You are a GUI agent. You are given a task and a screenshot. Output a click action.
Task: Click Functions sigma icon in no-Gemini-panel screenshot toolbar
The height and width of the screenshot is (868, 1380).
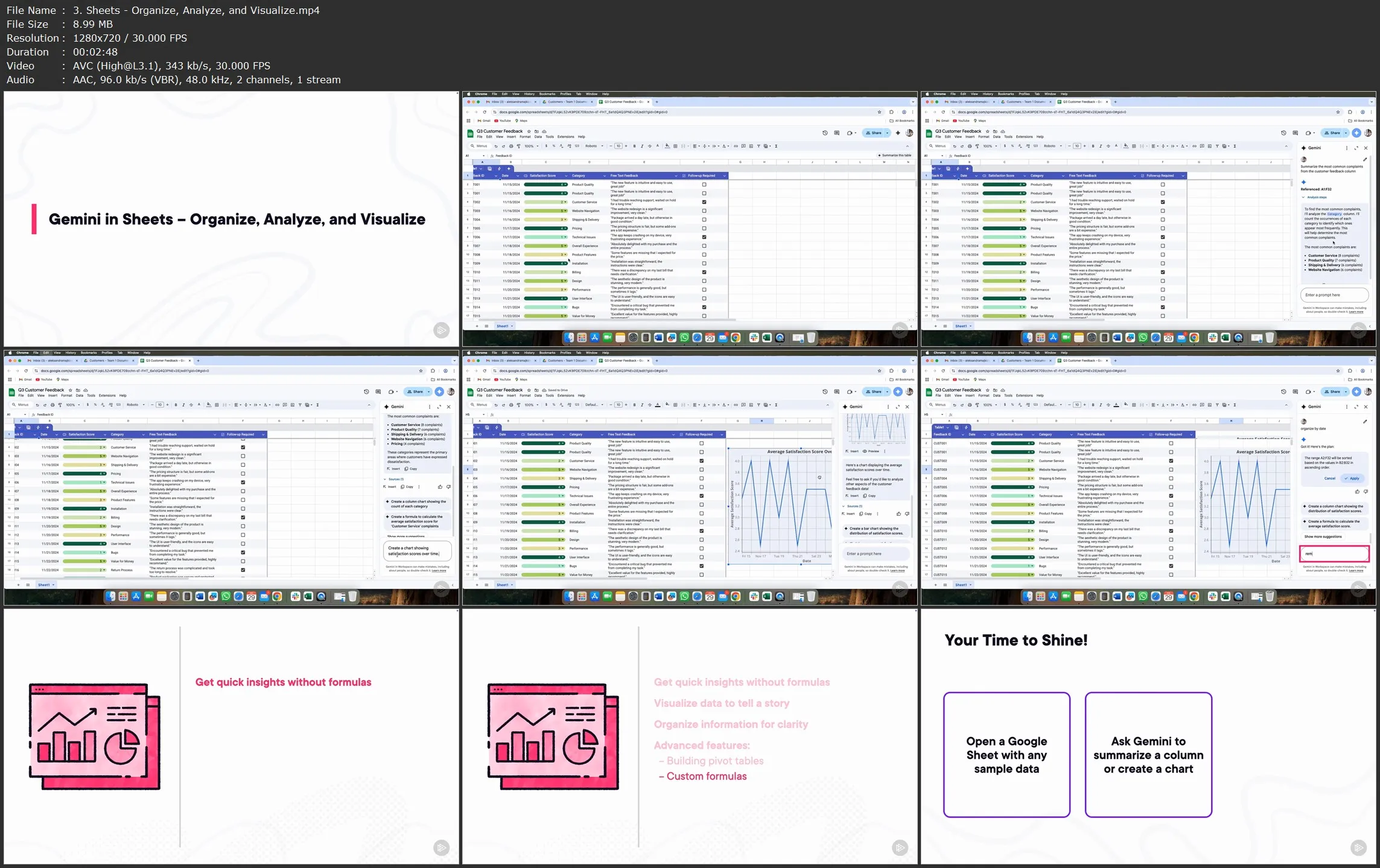tap(776, 146)
